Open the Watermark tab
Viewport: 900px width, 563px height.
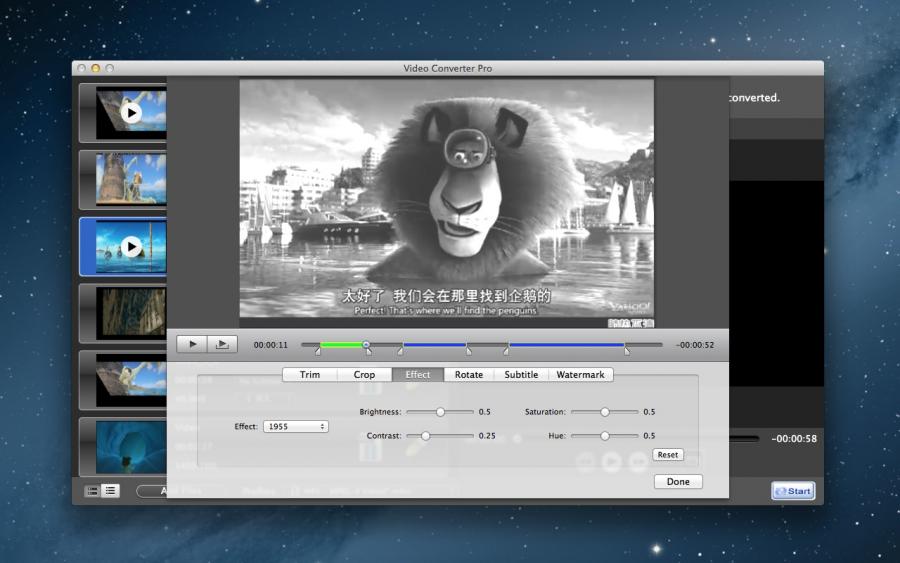click(580, 375)
